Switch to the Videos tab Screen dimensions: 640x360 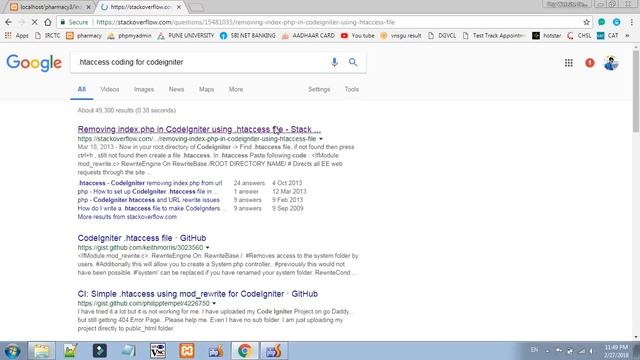[x=110, y=89]
